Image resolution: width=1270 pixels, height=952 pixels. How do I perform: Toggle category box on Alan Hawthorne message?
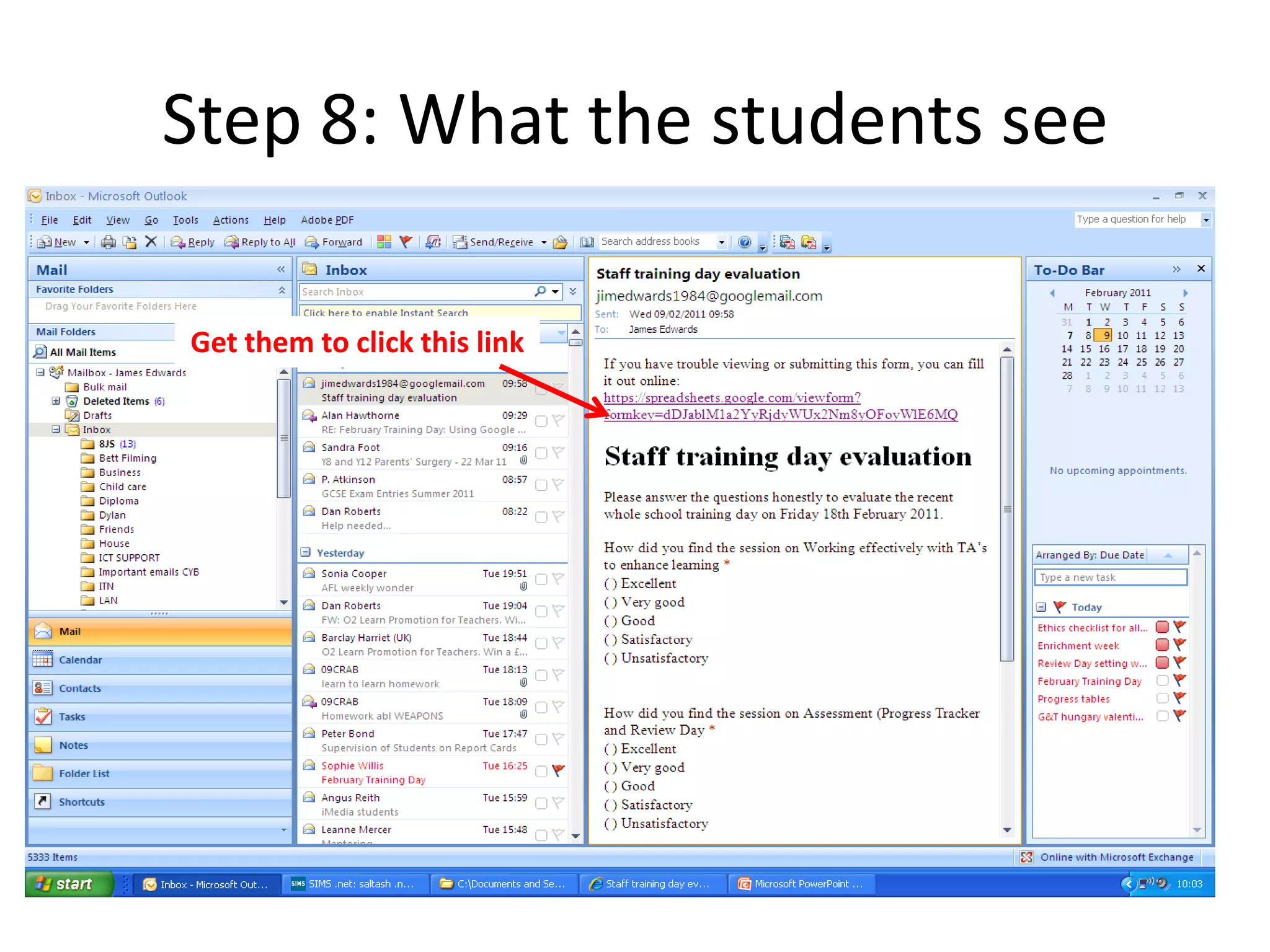(541, 421)
